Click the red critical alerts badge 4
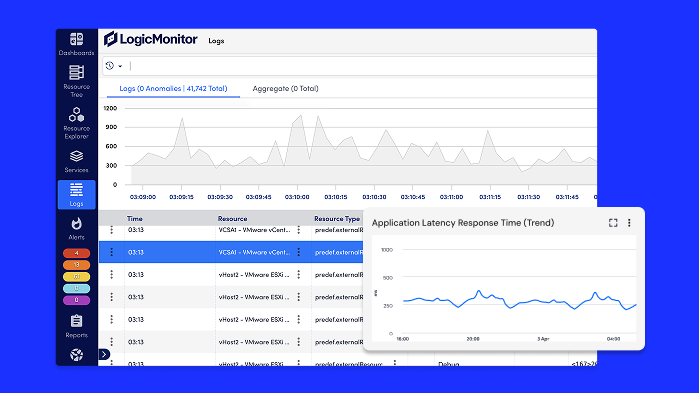This screenshot has width=699, height=393. click(x=76, y=253)
